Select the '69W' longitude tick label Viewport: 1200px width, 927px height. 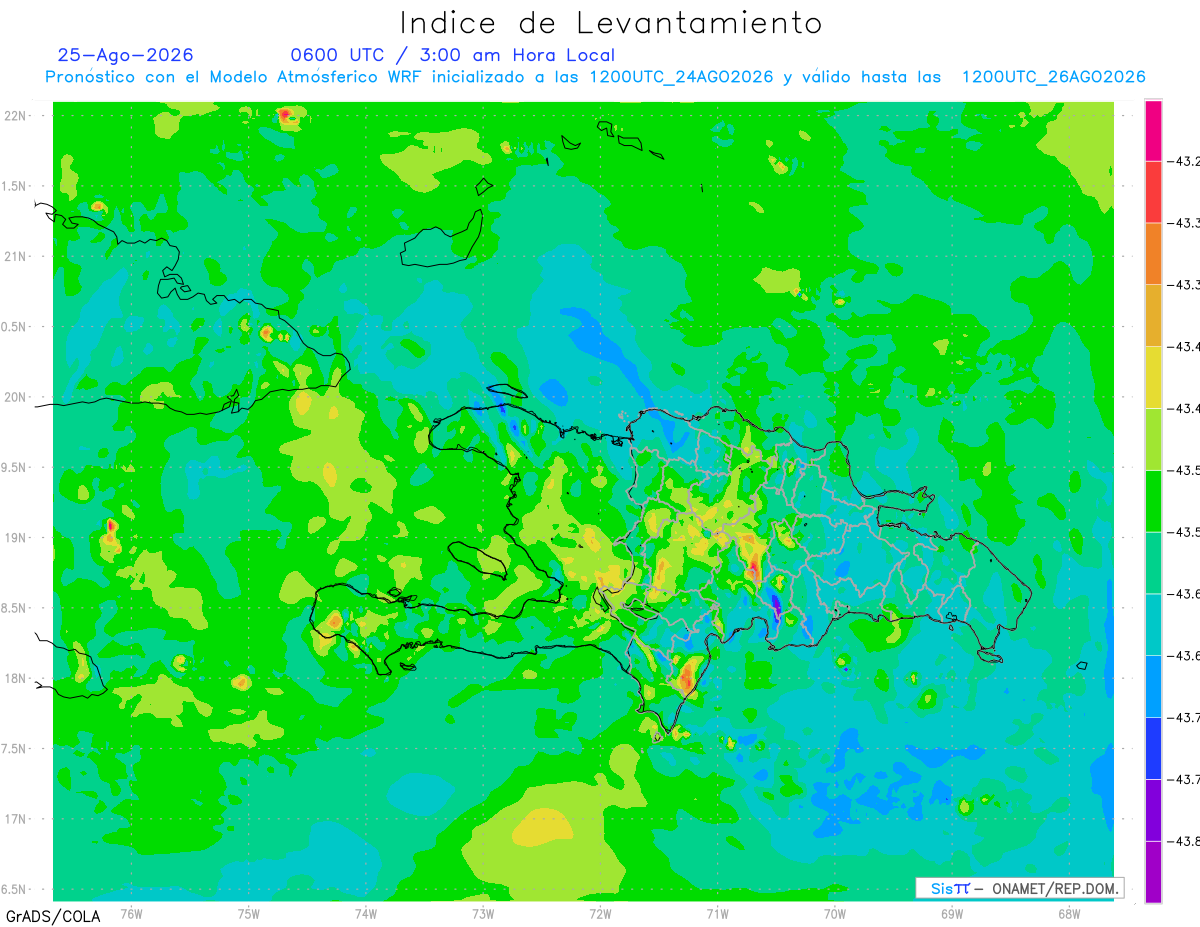point(952,913)
